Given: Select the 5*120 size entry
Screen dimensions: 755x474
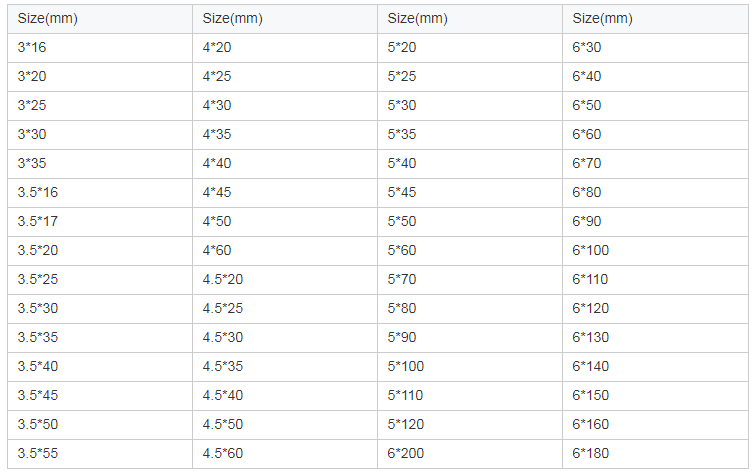Looking at the screenshot, I should point(469,425).
